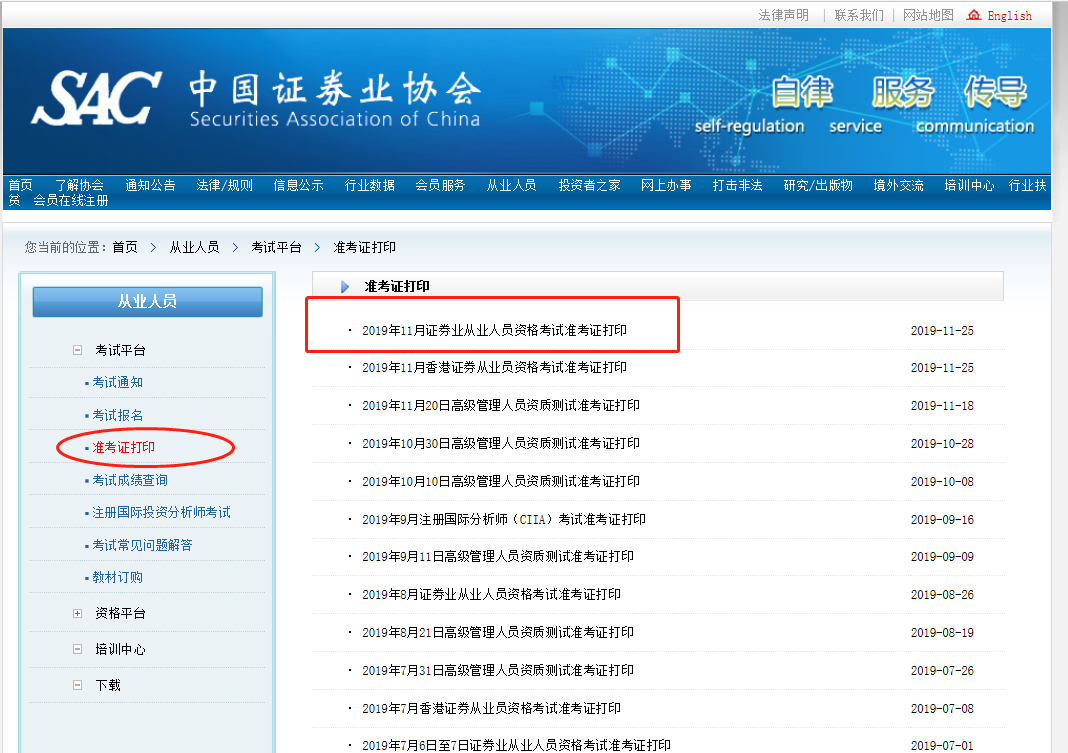The width and height of the screenshot is (1068, 753).
Task: Select 投资者之家 from the navigation menu
Action: (589, 185)
